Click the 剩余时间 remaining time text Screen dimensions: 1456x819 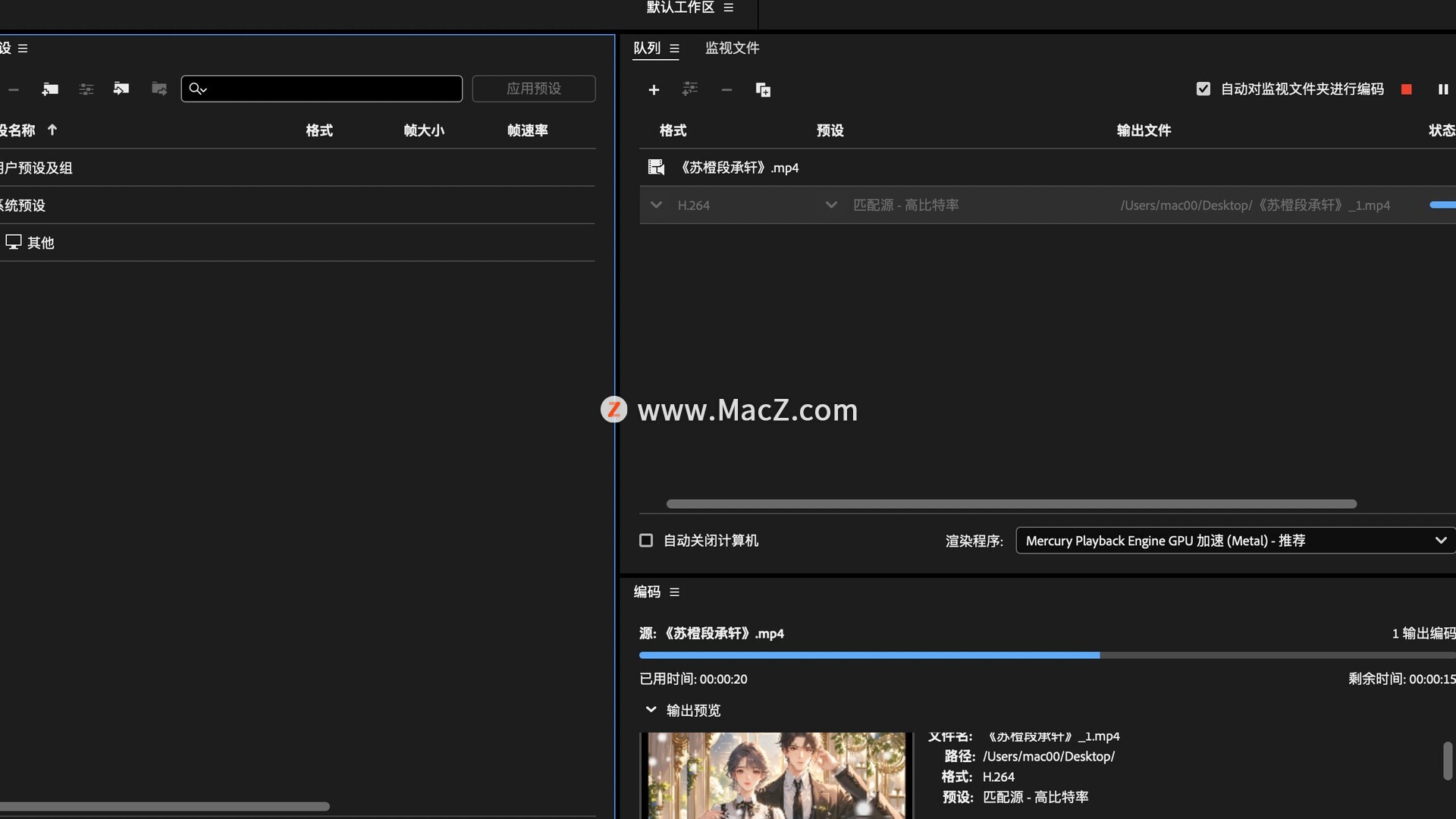(1401, 679)
